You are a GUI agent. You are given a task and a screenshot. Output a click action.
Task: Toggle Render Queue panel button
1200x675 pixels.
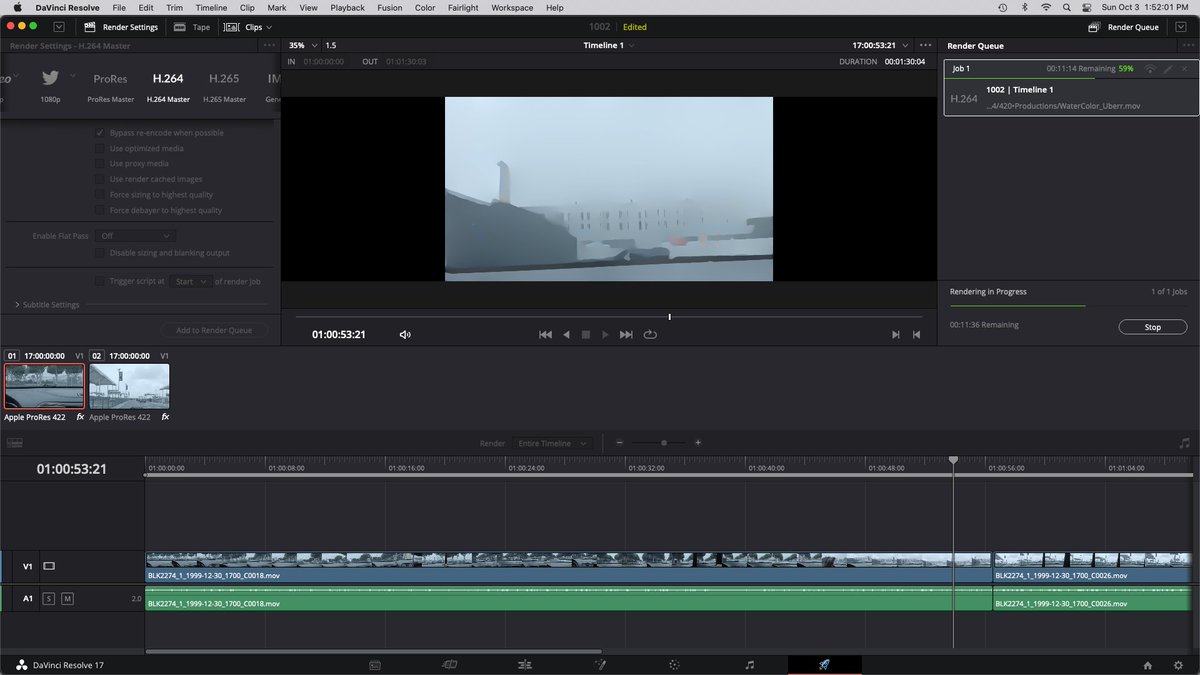pos(1124,27)
